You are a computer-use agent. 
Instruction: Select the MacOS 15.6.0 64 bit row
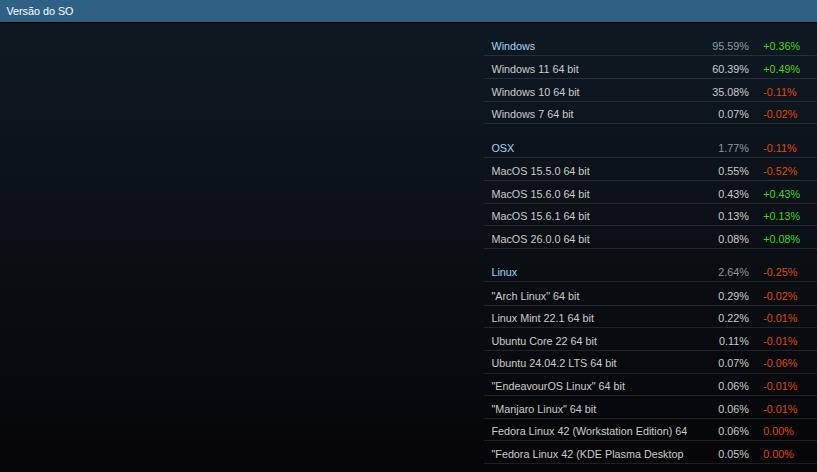click(x=650, y=194)
